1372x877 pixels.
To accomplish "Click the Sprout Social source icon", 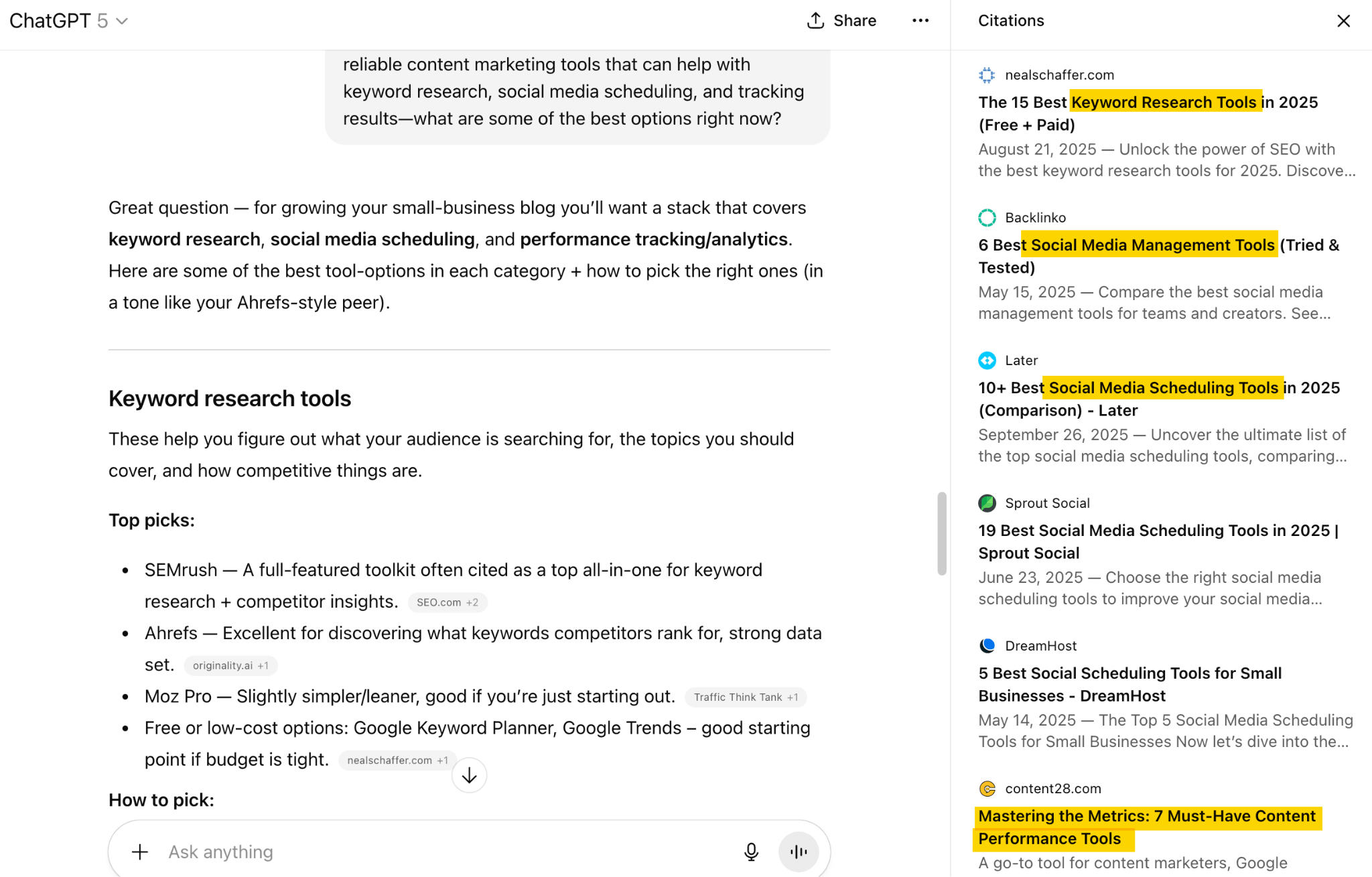I will tap(986, 502).
